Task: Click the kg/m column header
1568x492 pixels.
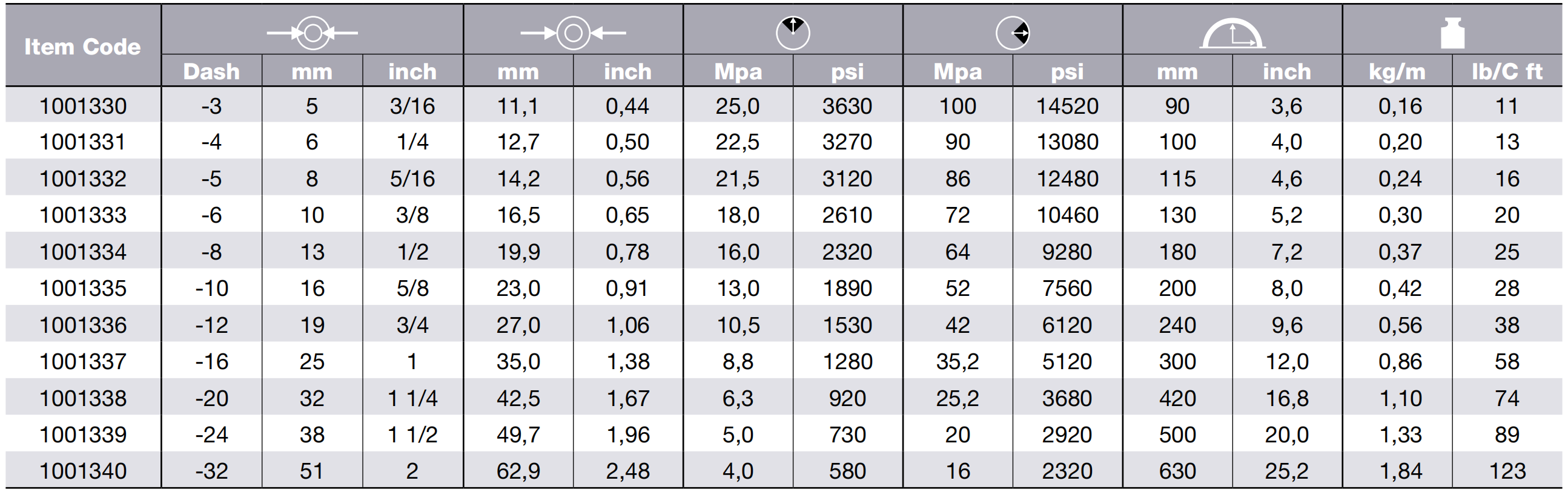Action: (x=1397, y=71)
